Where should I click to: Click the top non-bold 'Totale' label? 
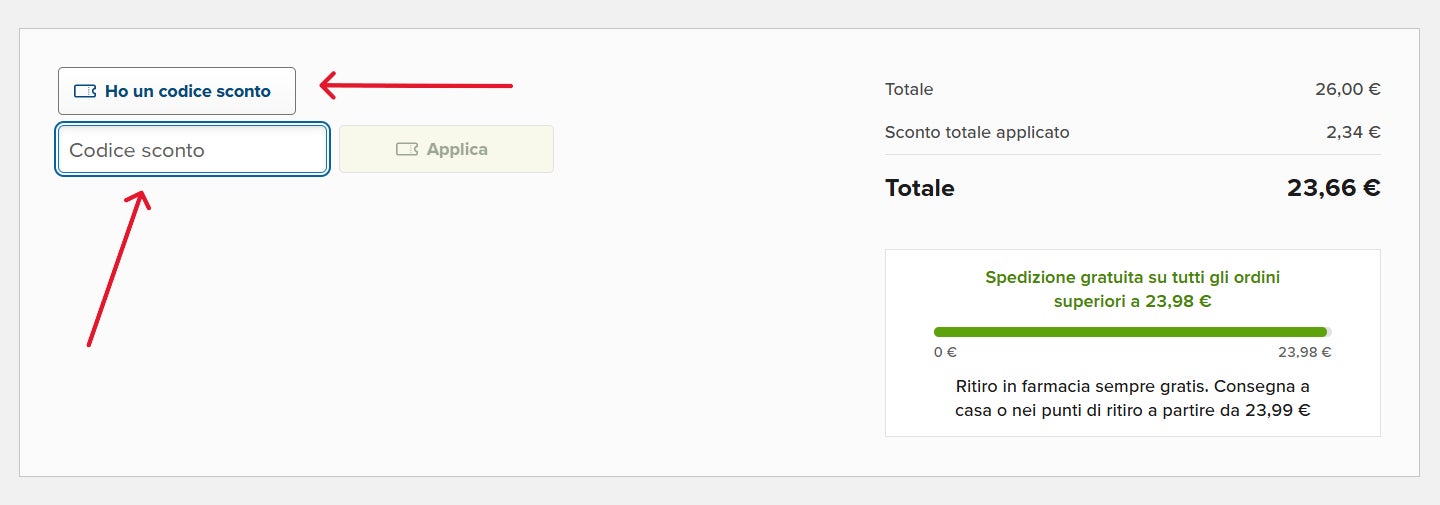click(909, 89)
